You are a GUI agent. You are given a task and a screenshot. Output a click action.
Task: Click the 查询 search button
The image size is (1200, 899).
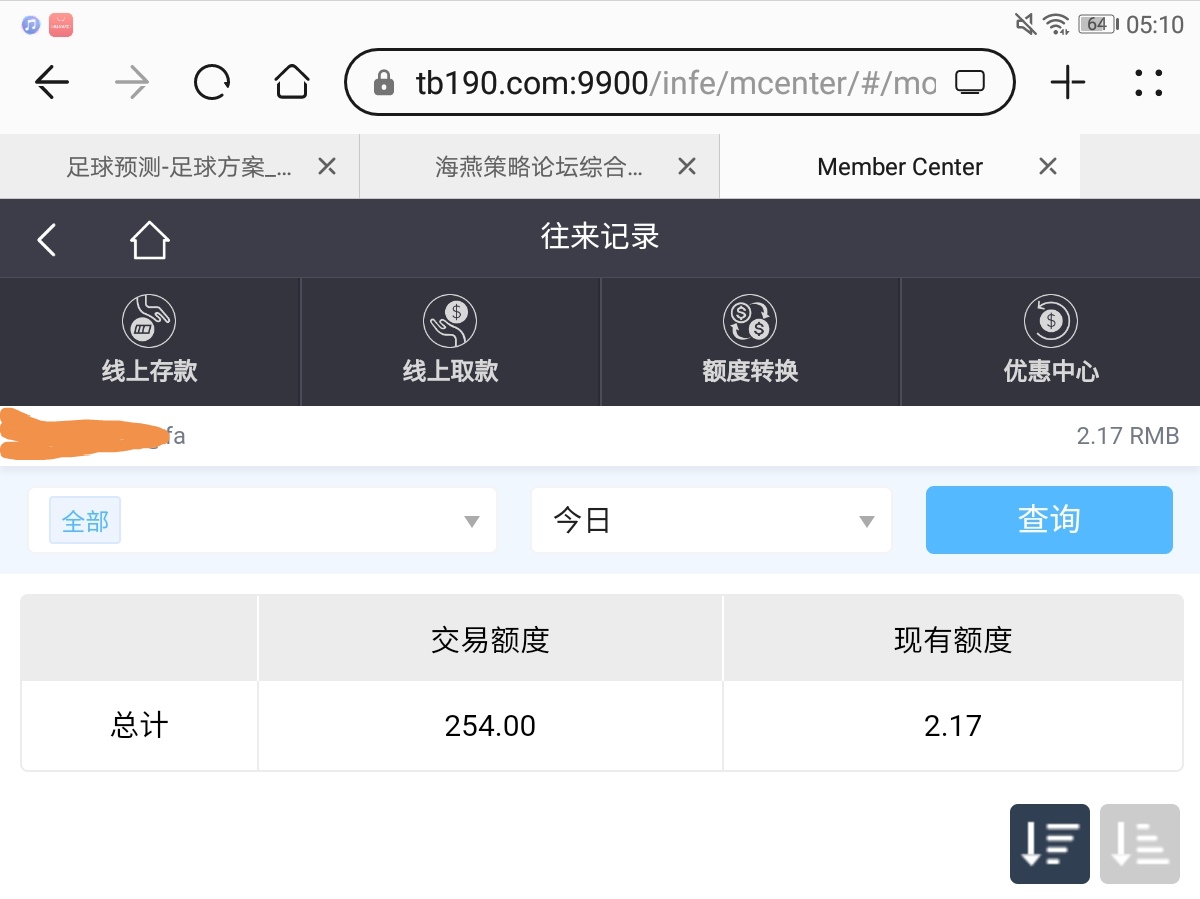pos(1048,520)
